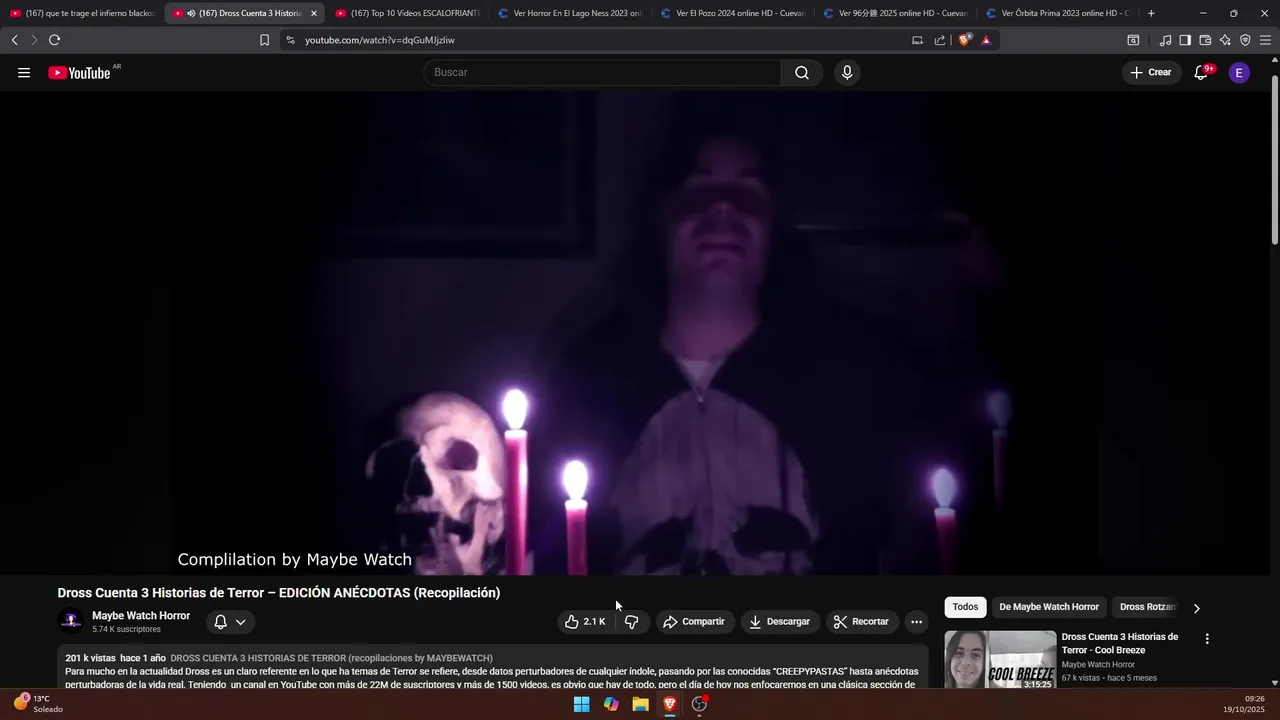Start voice search with the microphone
This screenshot has width=1280, height=720.
coord(847,72)
